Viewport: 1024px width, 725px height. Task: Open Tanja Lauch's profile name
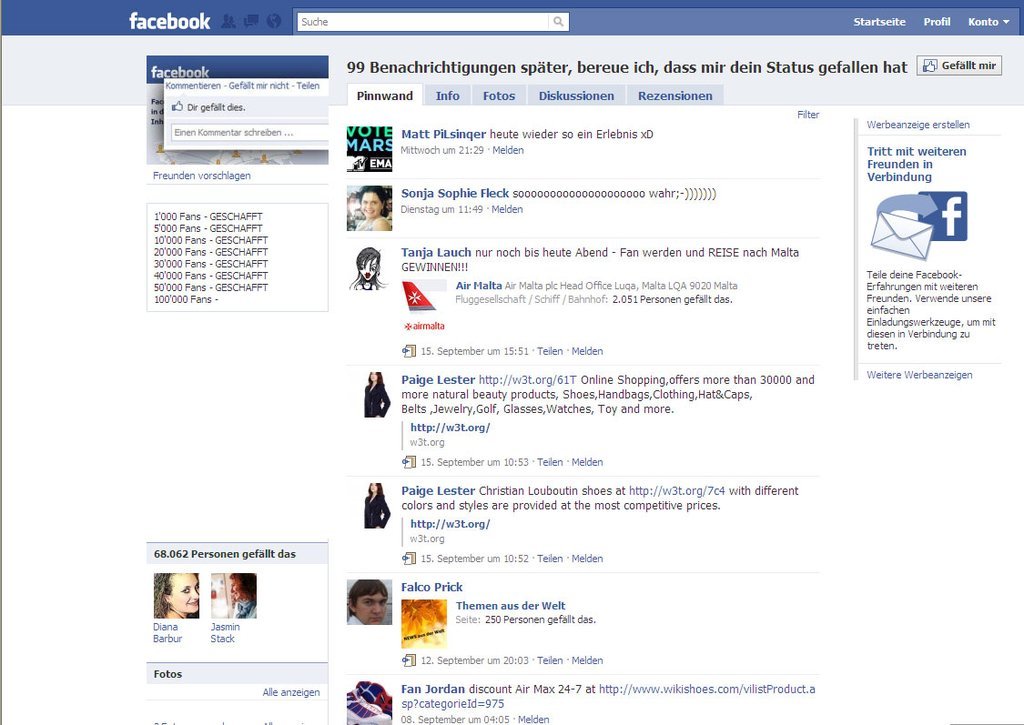pyautogui.click(x=436, y=252)
